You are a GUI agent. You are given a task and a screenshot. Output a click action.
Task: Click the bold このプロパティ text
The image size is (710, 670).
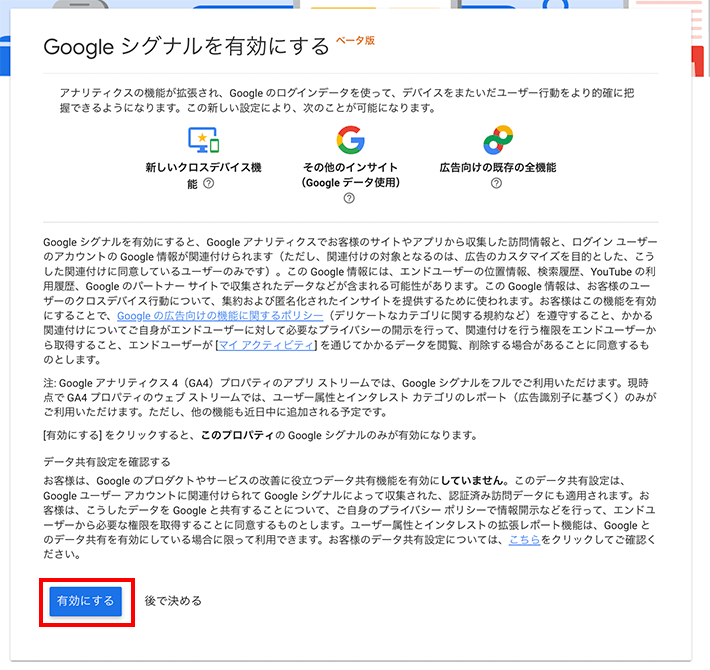pos(237,436)
